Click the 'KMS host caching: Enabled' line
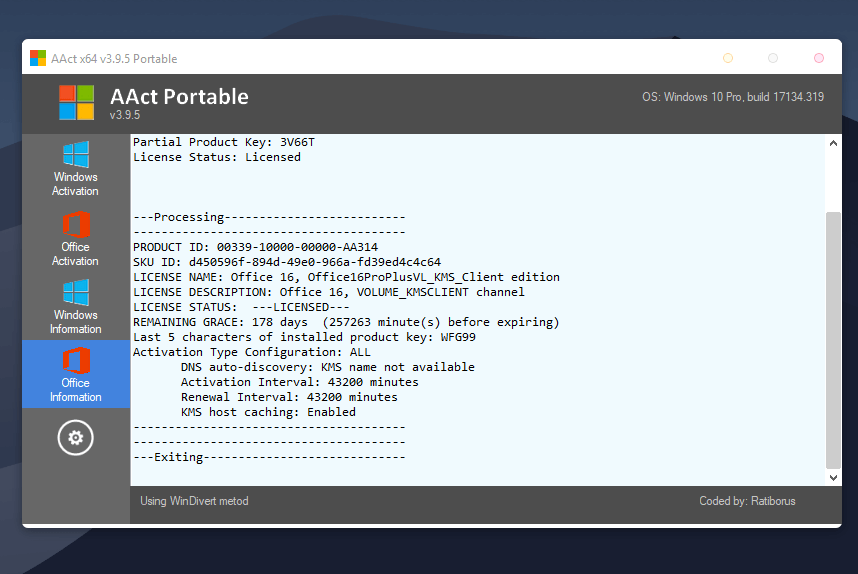The image size is (858, 574). 268,412
